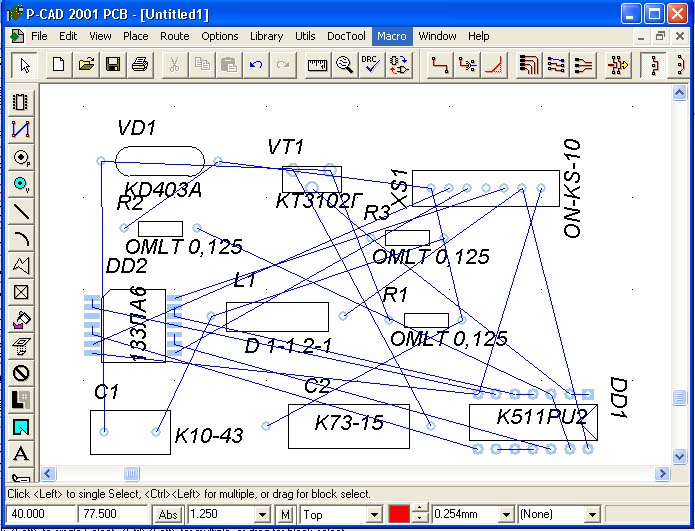Redo the last action

tap(283, 65)
